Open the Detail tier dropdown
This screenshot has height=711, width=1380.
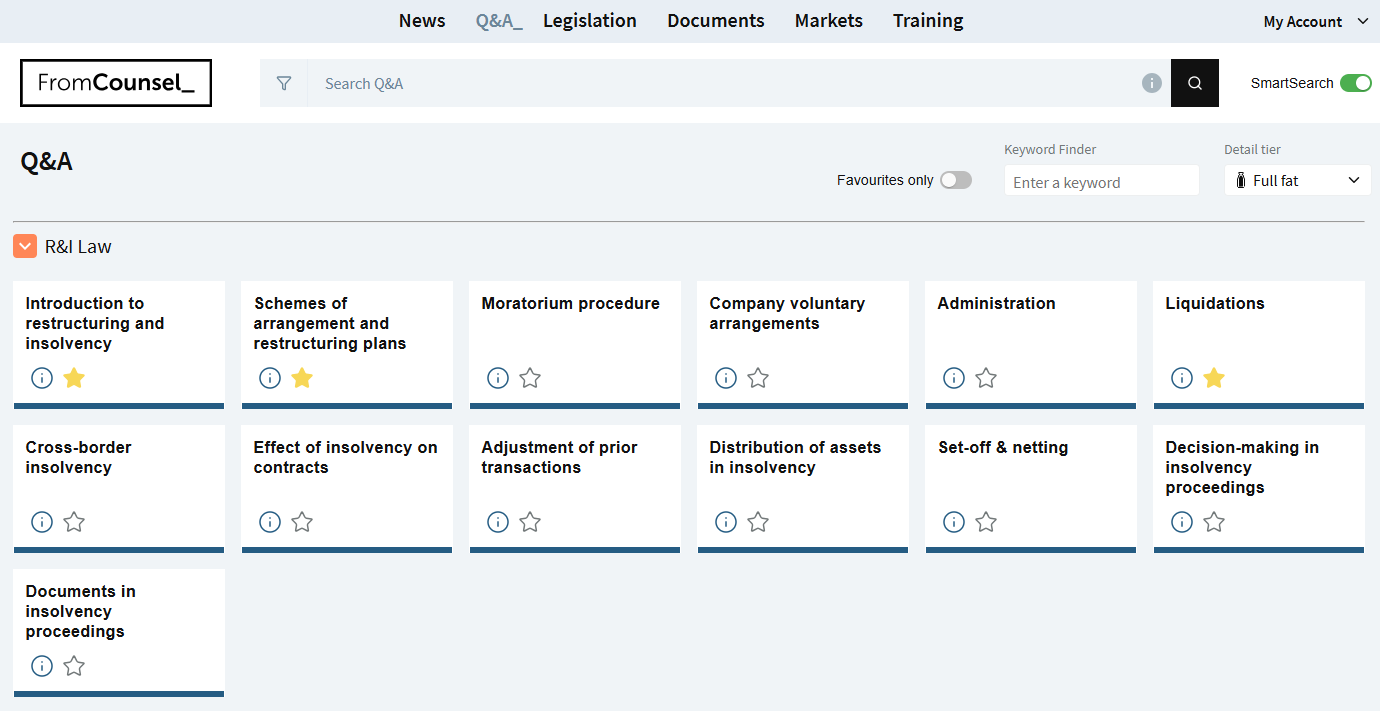tap(1297, 181)
